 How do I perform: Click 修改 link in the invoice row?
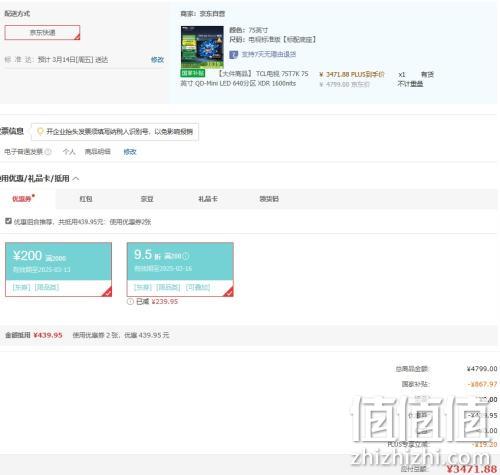(130, 152)
